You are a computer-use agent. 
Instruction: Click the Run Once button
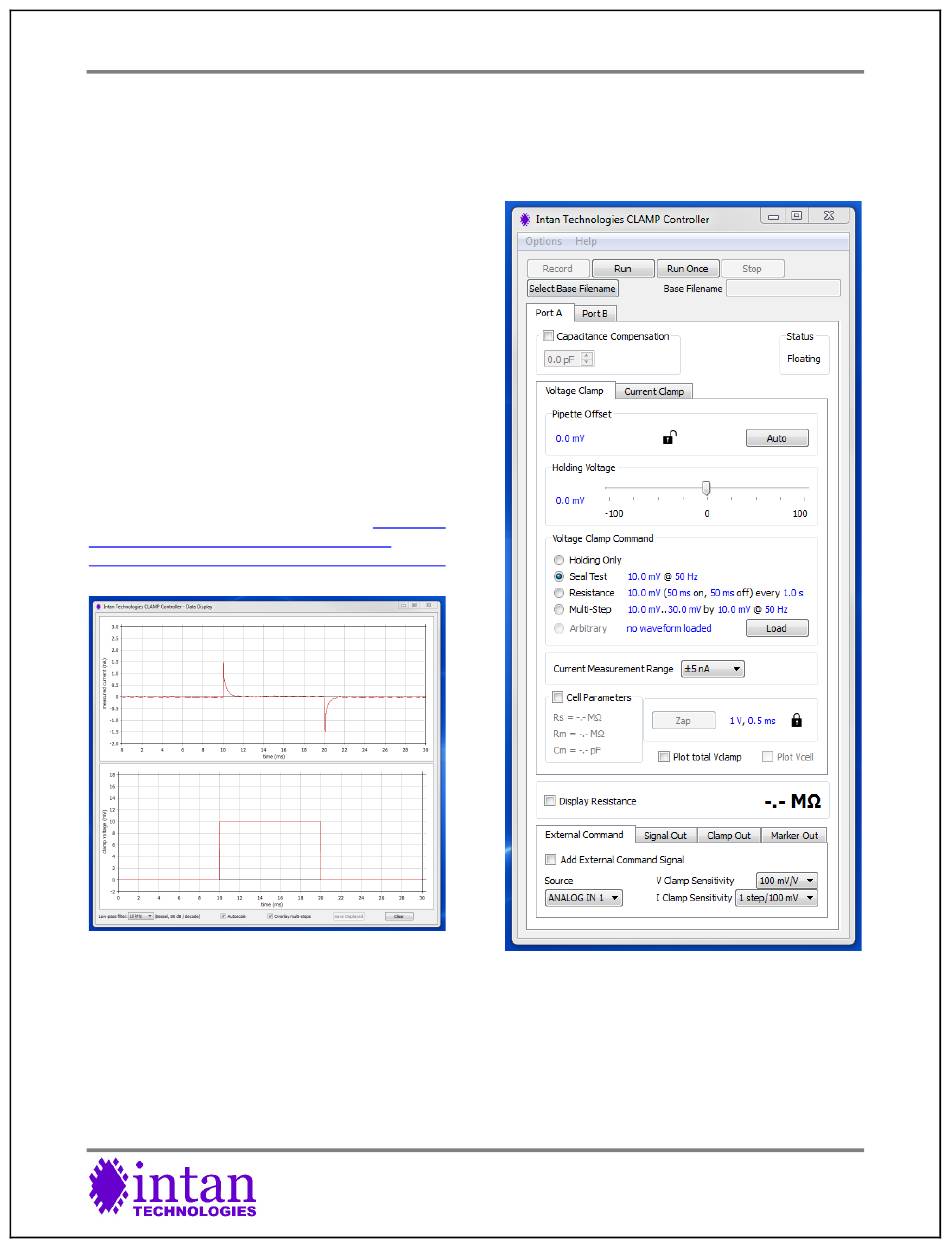point(688,269)
